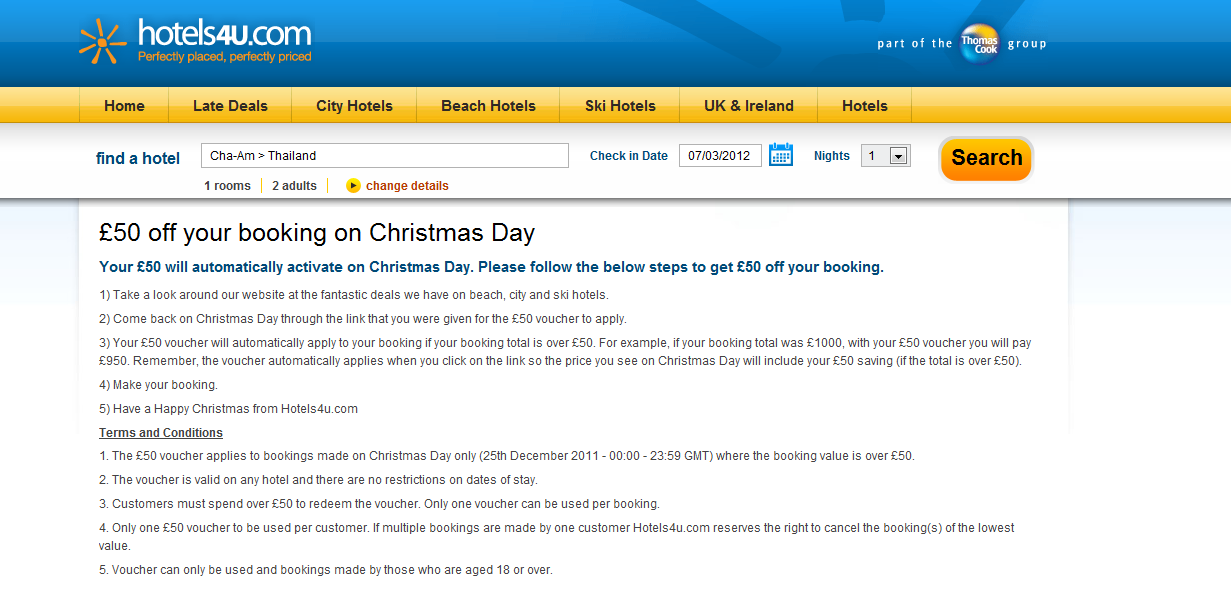This screenshot has height=603, width=1231.
Task: Click the yellow arrow beside change details
Action: coord(353,186)
